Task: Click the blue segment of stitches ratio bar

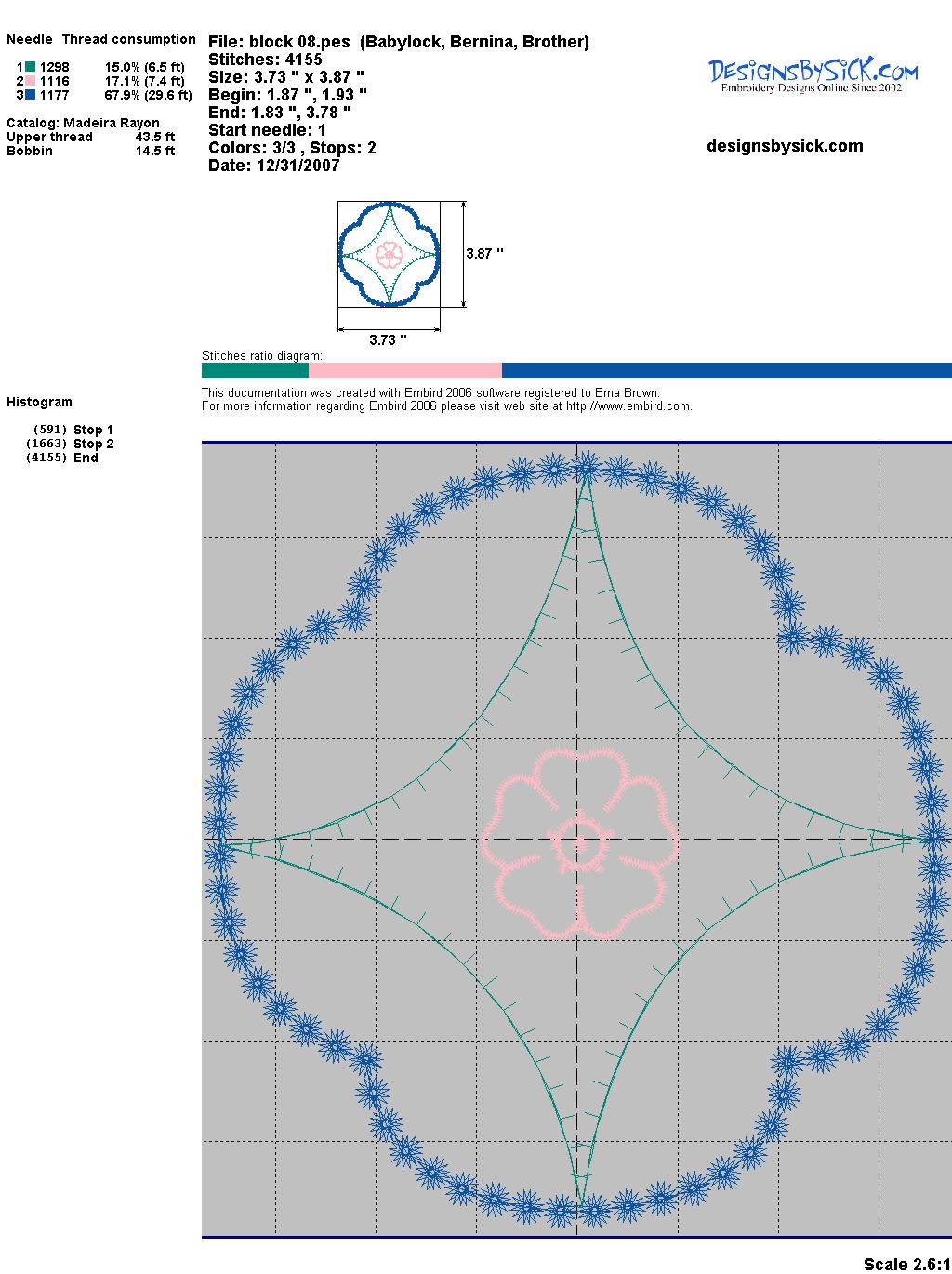Action: point(726,370)
